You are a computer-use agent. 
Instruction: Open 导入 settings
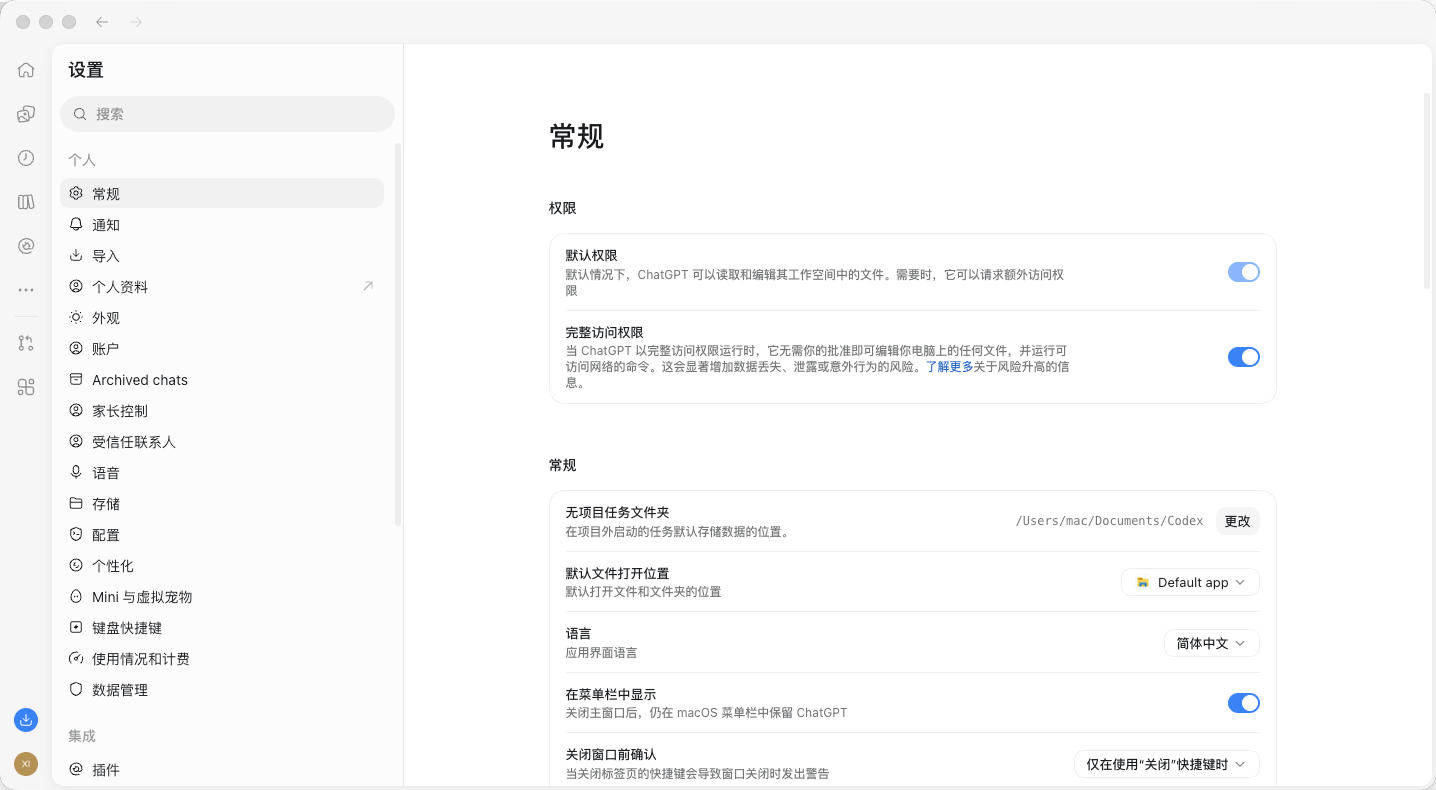(x=222, y=256)
